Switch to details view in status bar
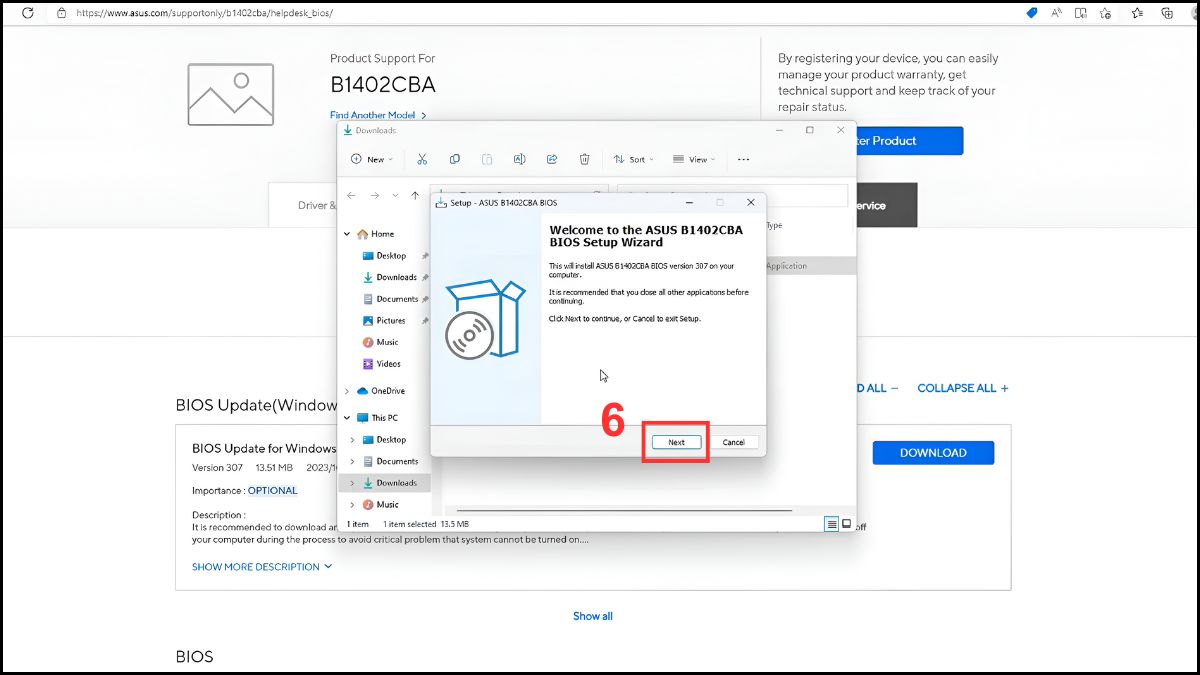Image resolution: width=1200 pixels, height=675 pixels. (831, 524)
